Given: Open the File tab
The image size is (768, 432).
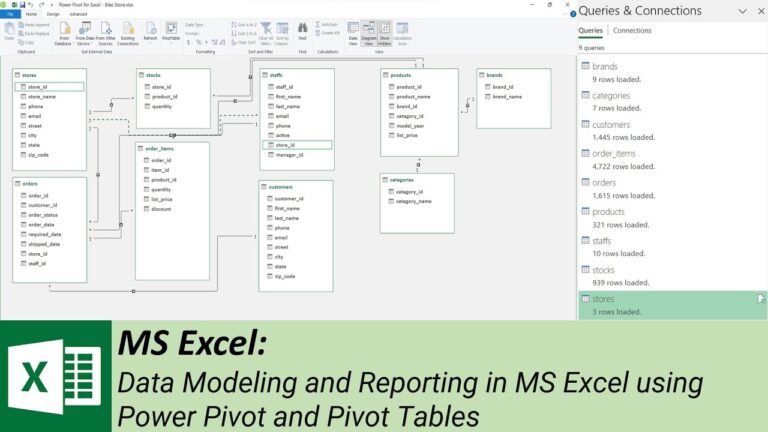Looking at the screenshot, I should [10, 14].
